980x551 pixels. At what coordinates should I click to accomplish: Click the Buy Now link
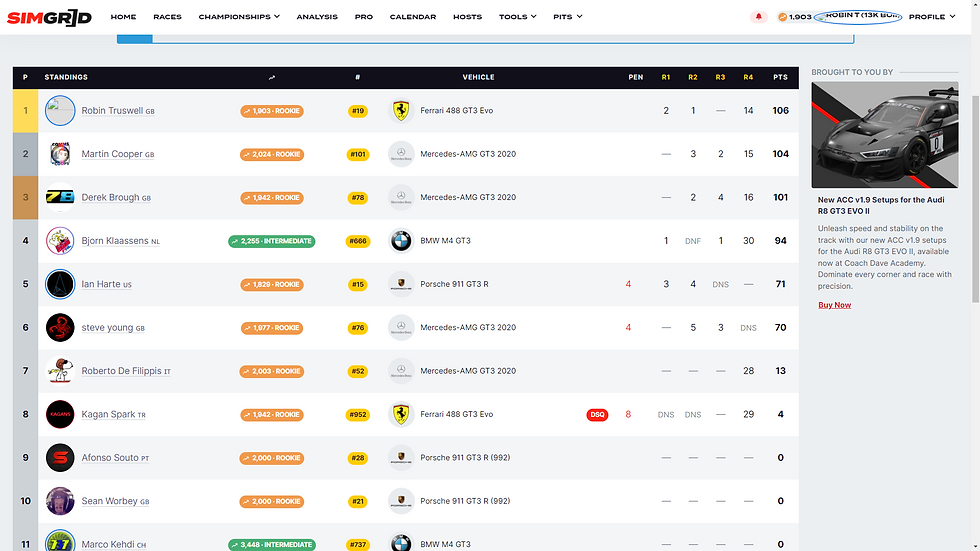834,305
